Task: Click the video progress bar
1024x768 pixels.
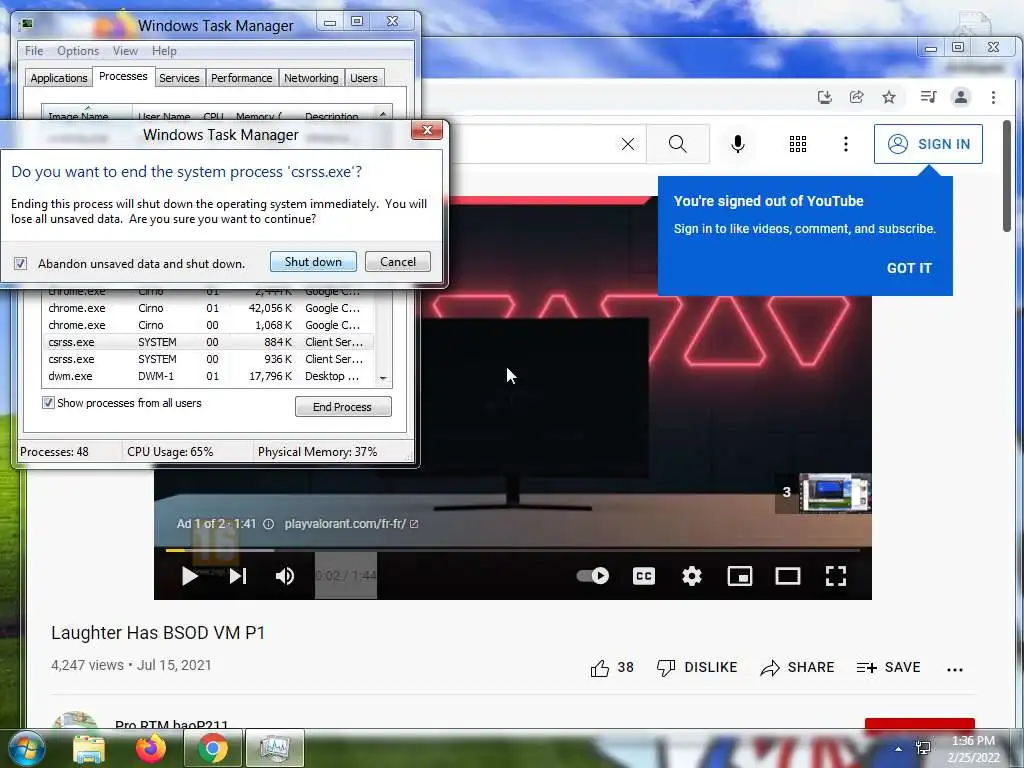Action: pos(513,550)
